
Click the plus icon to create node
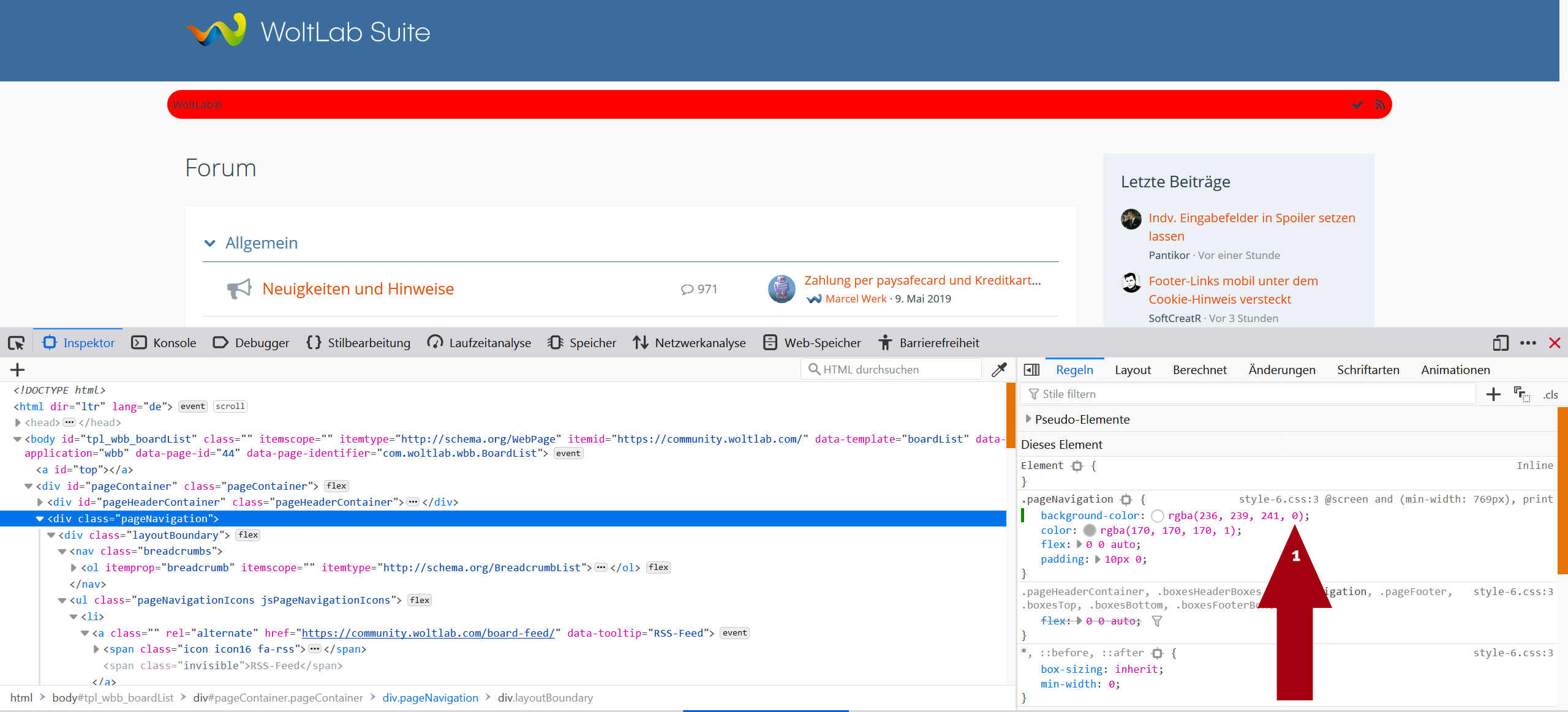click(x=17, y=370)
